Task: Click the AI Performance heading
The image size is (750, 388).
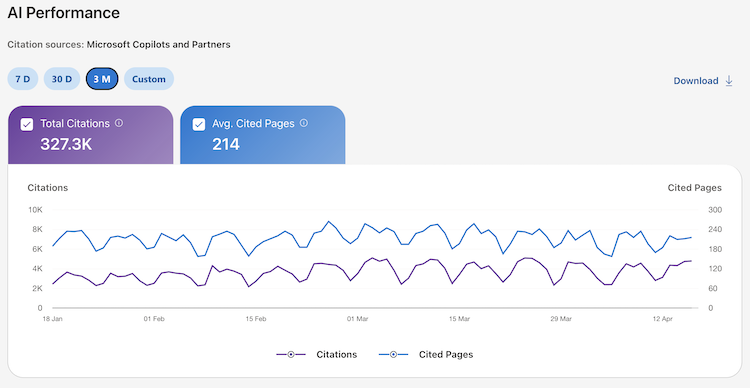Action: 64,12
